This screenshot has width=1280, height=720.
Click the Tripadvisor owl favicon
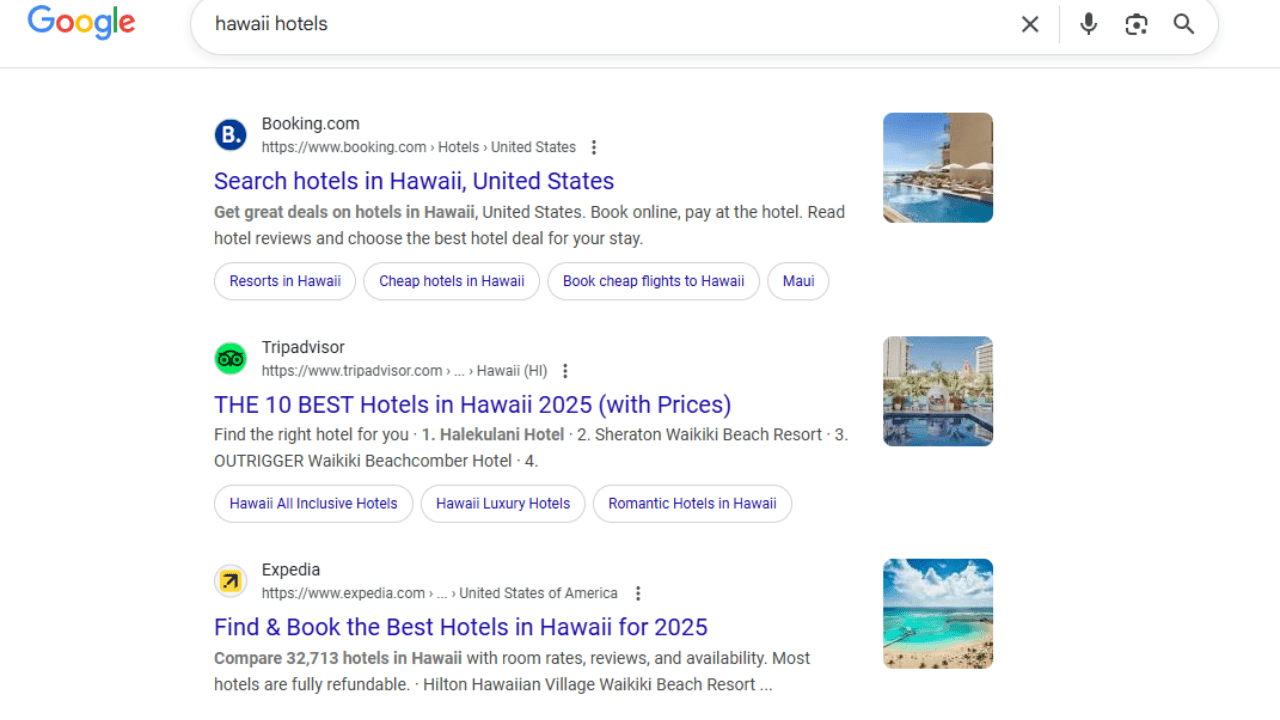tap(230, 357)
